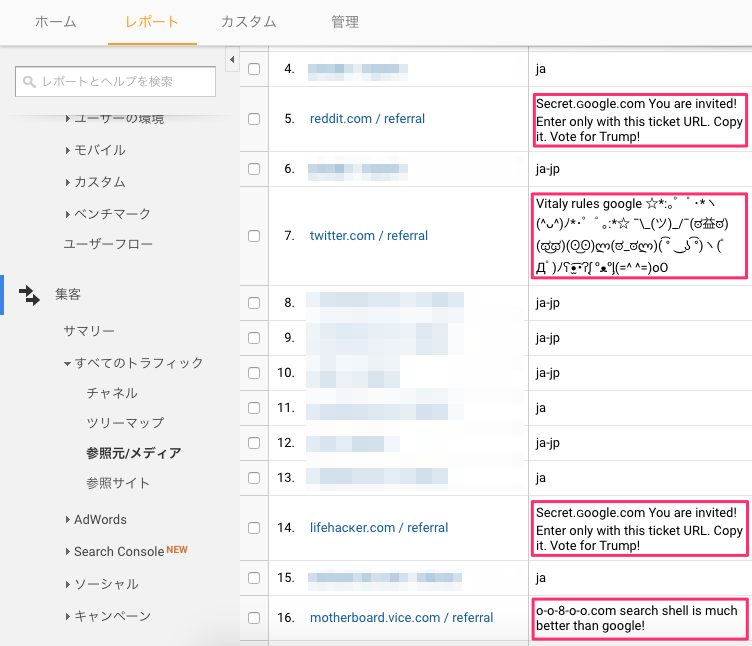
Task: Switch to the レポート tab
Action: point(152,22)
